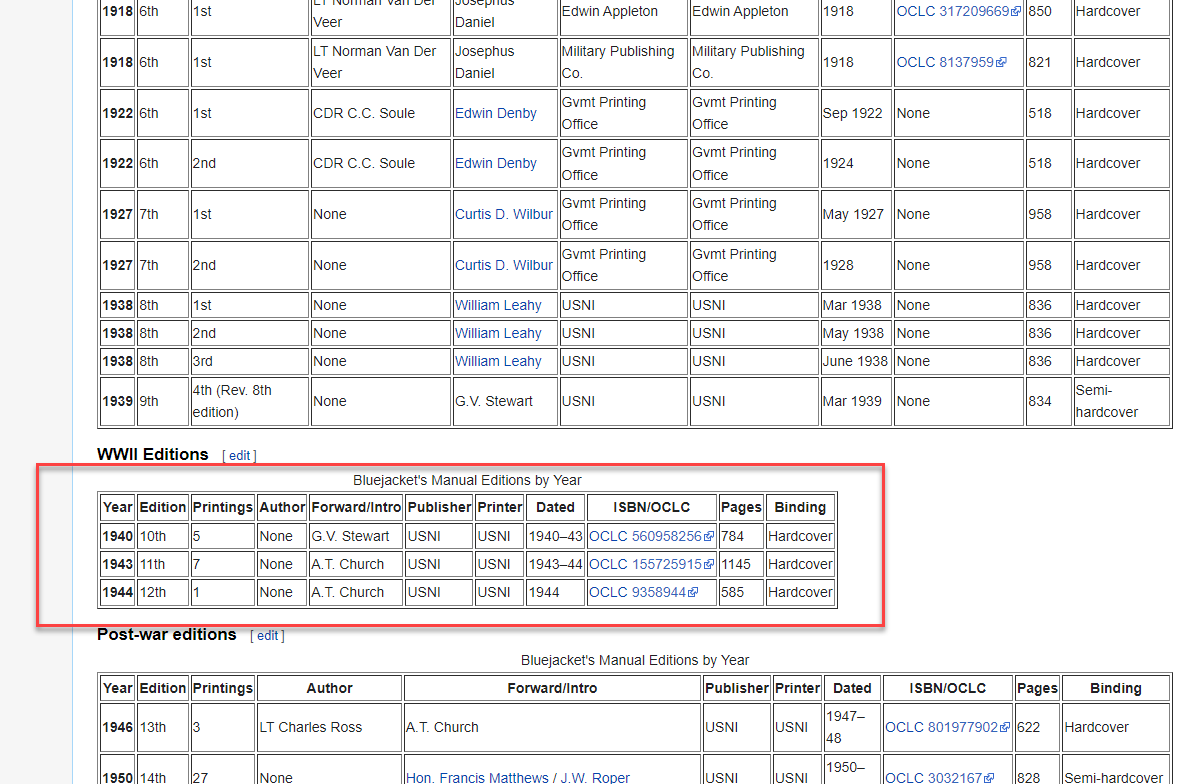
Task: Select the A.T. Church cell in 1943 row
Action: point(356,564)
